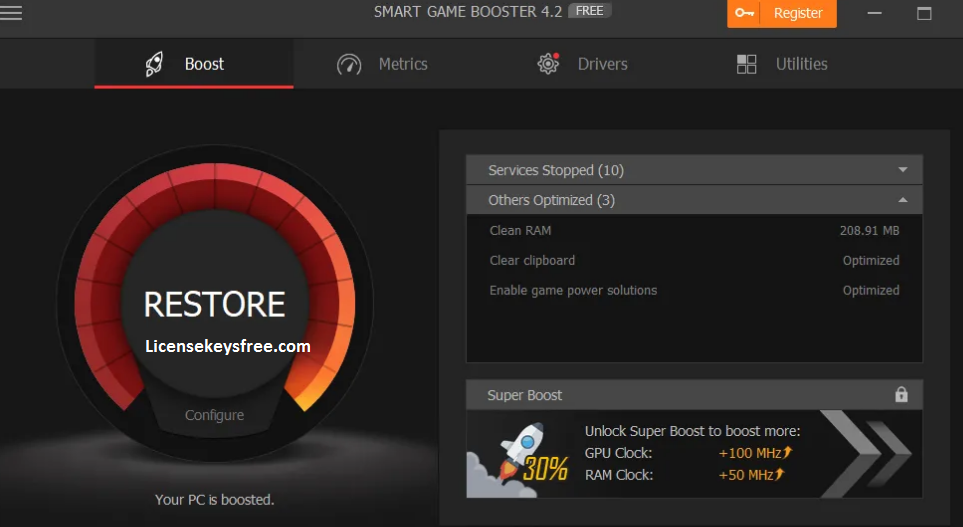Viewport: 963px width, 527px height.
Task: Click the Utilities grid icon
Action: 746,64
